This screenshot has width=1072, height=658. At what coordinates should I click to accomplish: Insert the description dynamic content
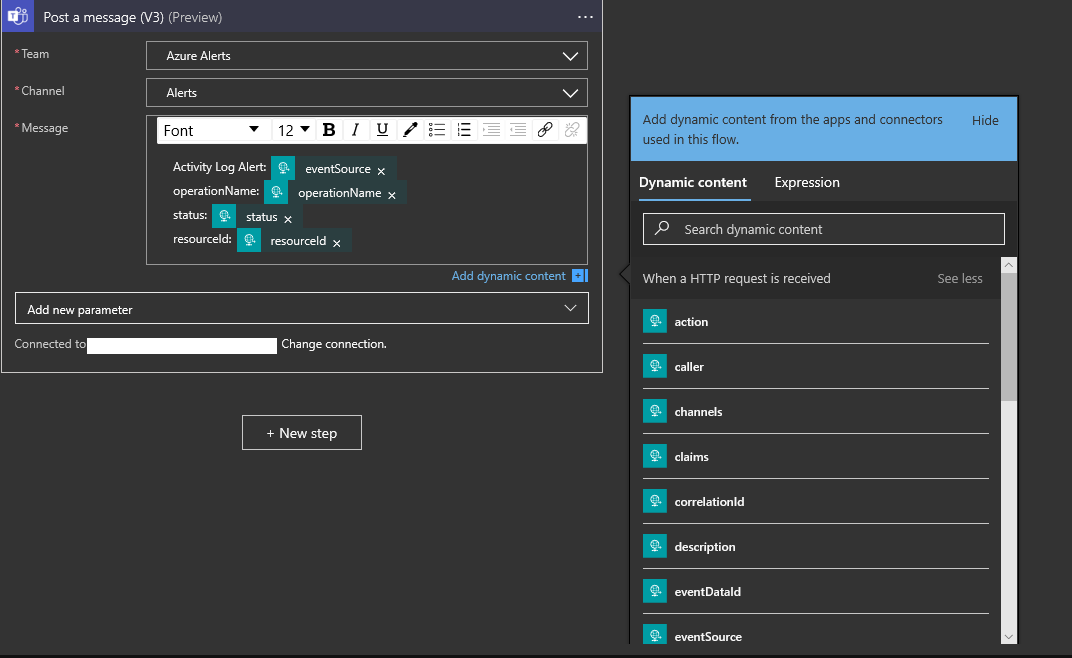click(x=816, y=547)
